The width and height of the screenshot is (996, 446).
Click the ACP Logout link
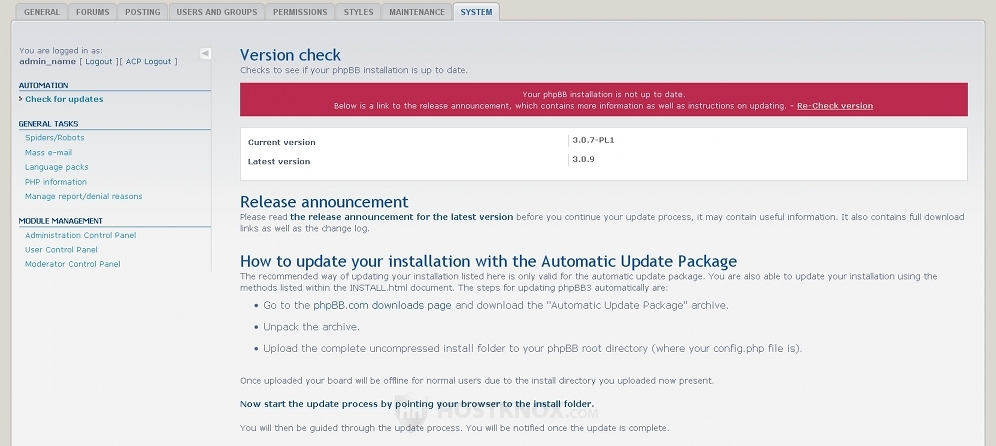pos(149,62)
